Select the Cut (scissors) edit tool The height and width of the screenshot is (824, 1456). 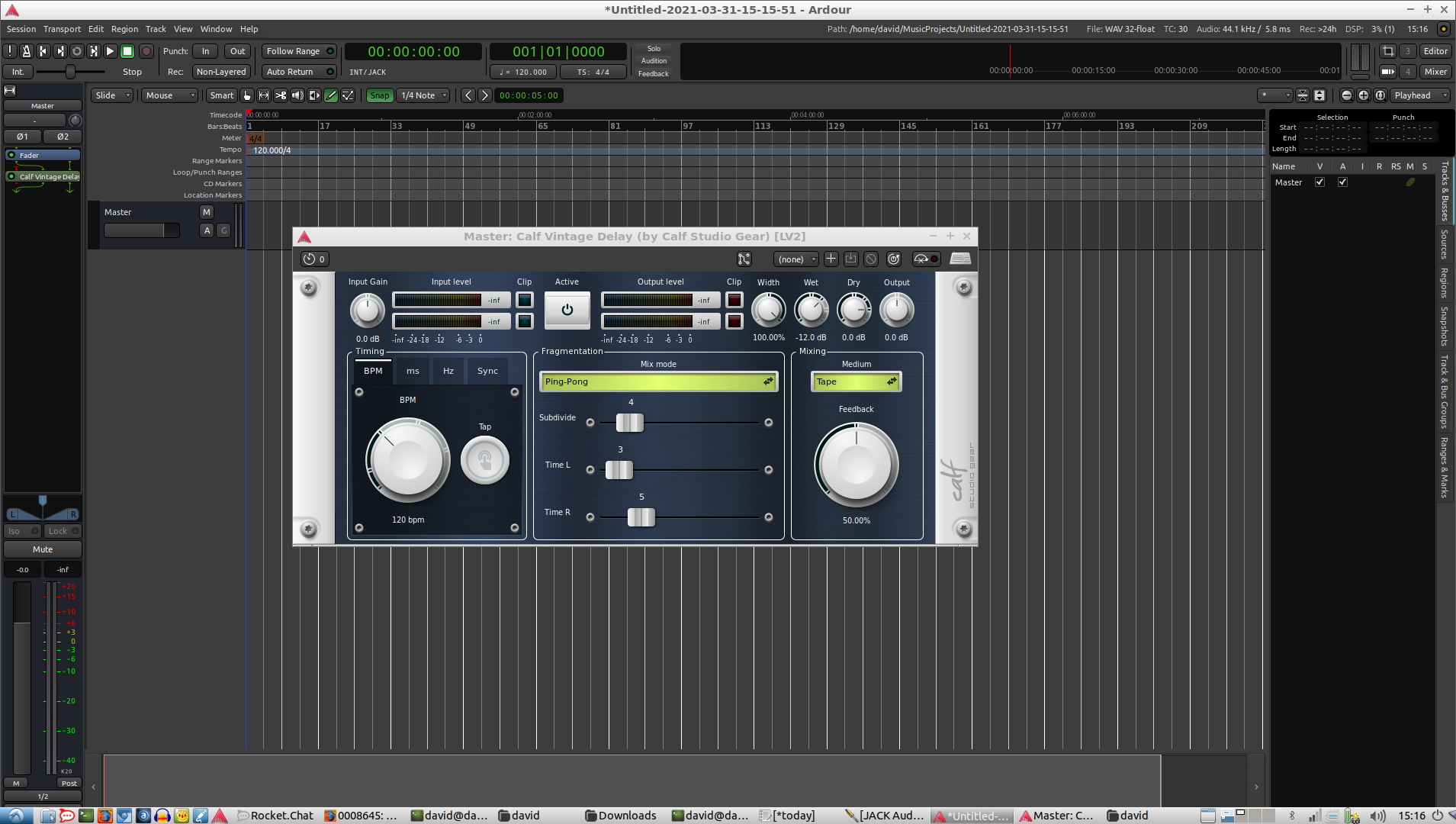pos(281,95)
